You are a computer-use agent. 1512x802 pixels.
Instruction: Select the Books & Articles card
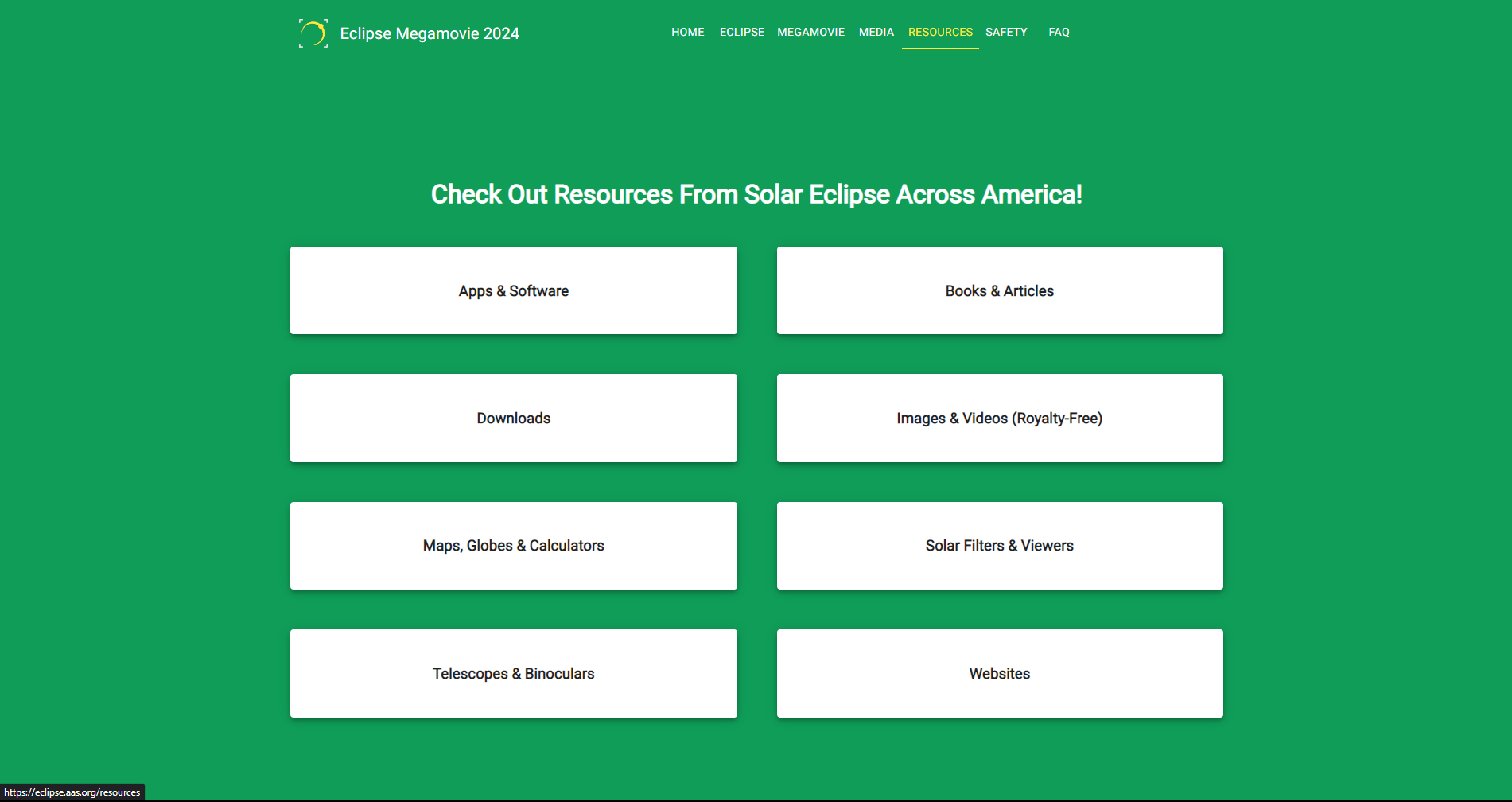click(999, 290)
